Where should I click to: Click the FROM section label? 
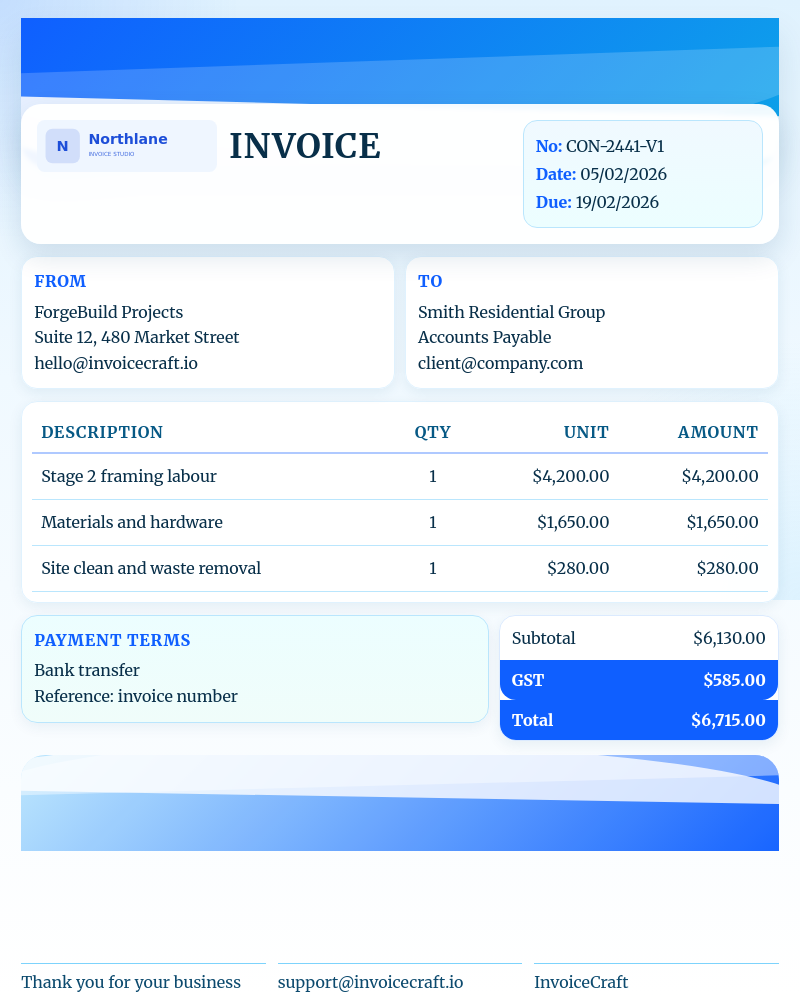[60, 281]
